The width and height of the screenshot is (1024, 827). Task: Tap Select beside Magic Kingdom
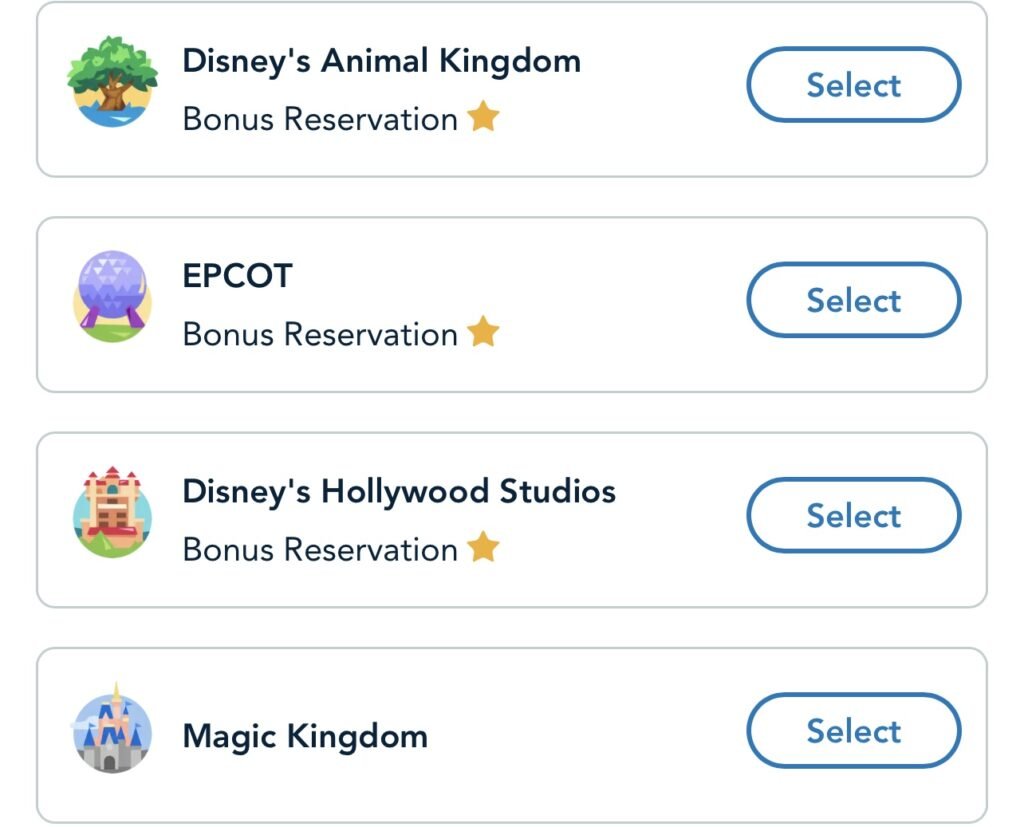click(853, 731)
